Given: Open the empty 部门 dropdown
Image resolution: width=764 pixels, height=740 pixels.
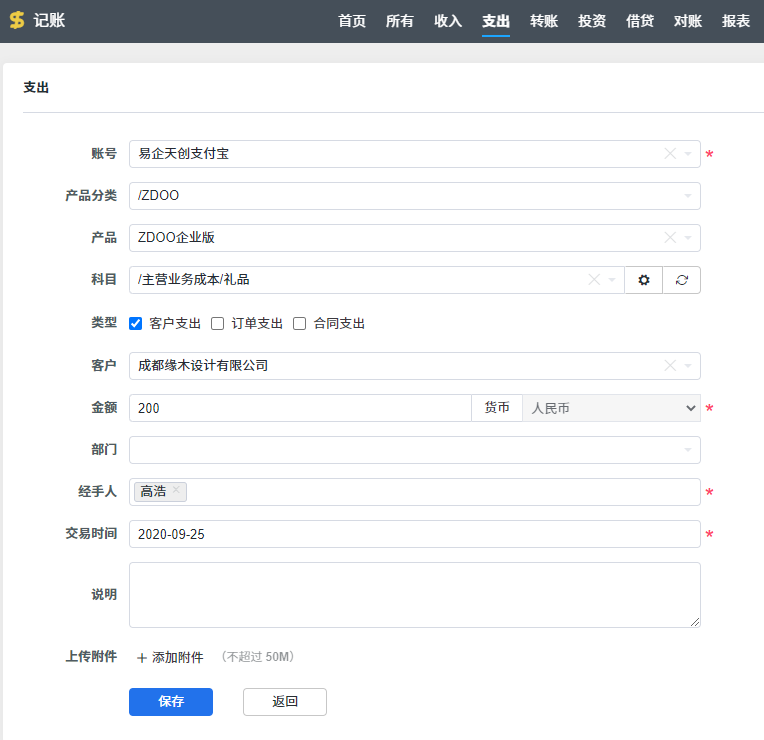Looking at the screenshot, I should [414, 450].
